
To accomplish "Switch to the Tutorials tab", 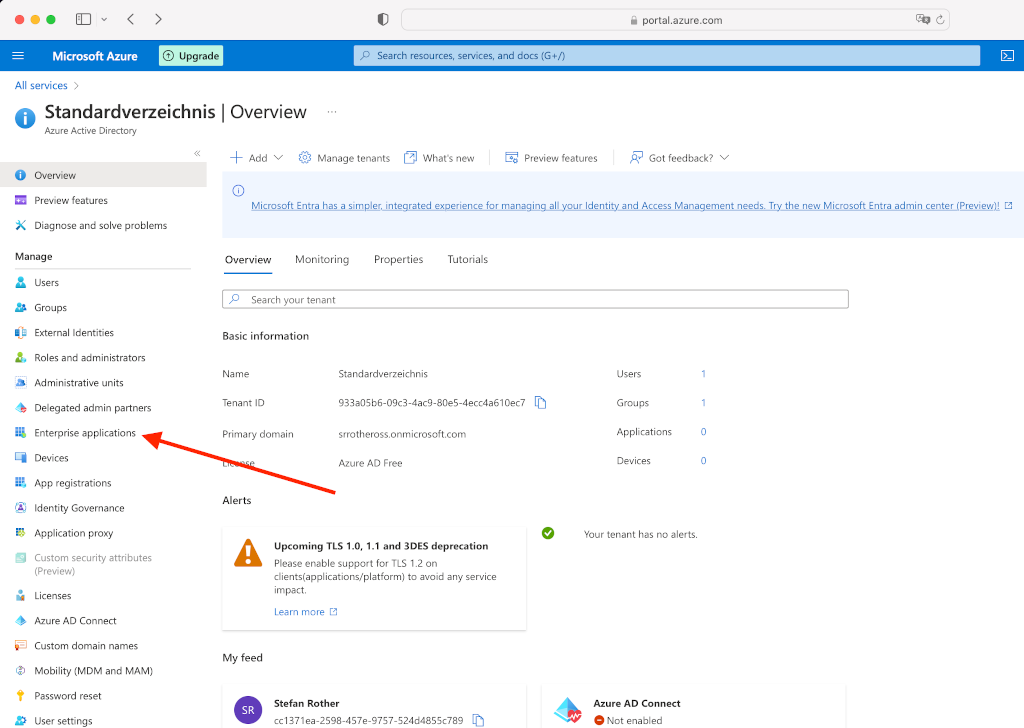I will click(468, 259).
